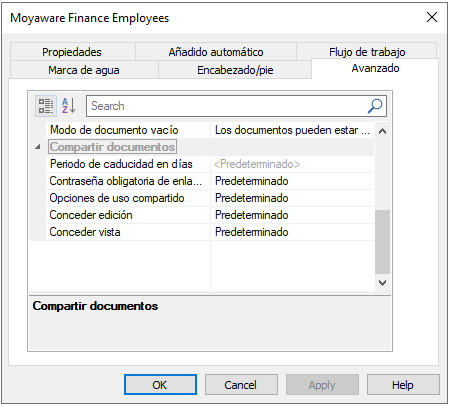The width and height of the screenshot is (449, 406).
Task: Click OK to confirm settings
Action: (160, 385)
